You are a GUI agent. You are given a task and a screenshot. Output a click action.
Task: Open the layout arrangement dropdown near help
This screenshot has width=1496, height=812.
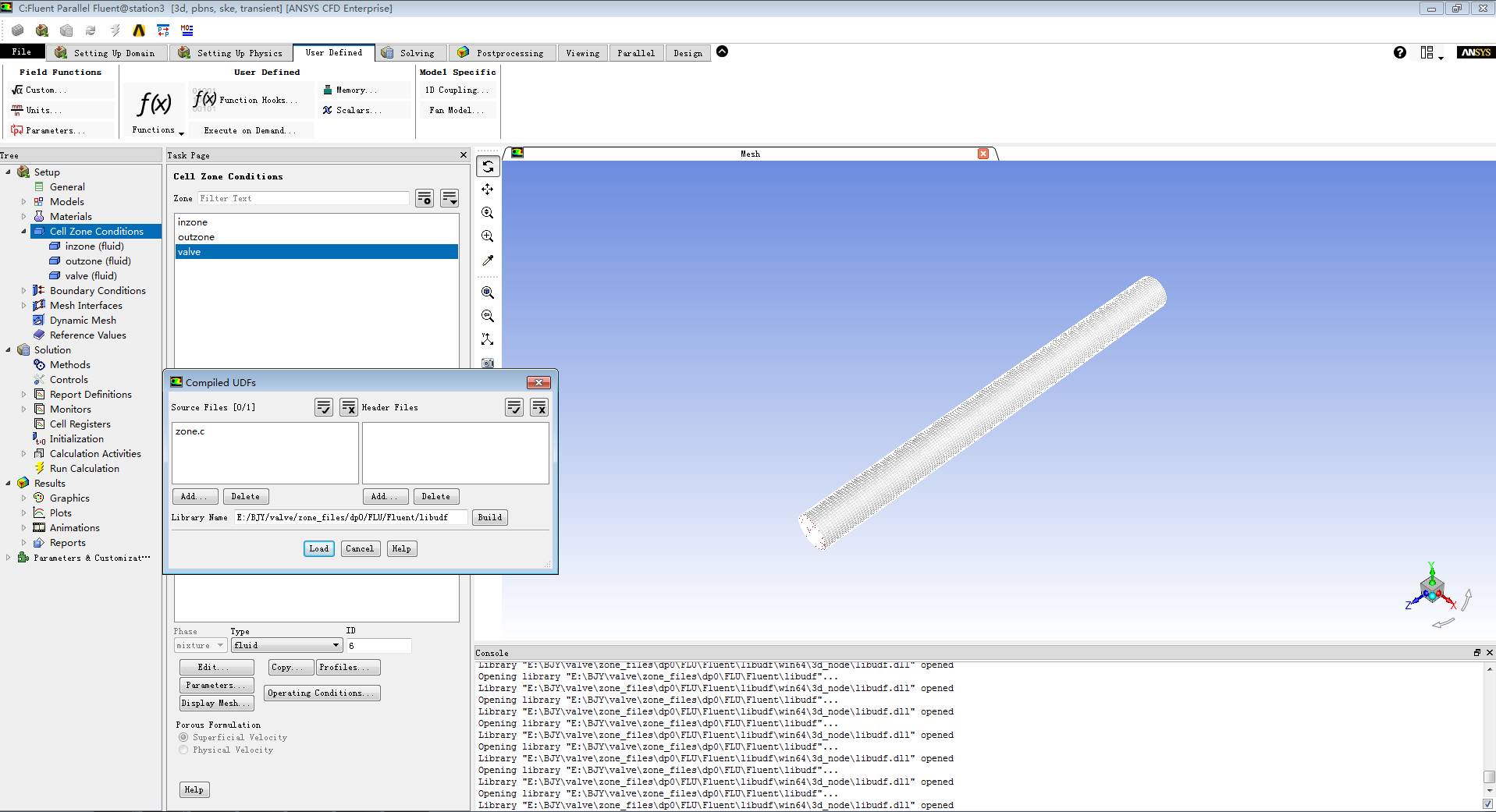coord(1431,53)
